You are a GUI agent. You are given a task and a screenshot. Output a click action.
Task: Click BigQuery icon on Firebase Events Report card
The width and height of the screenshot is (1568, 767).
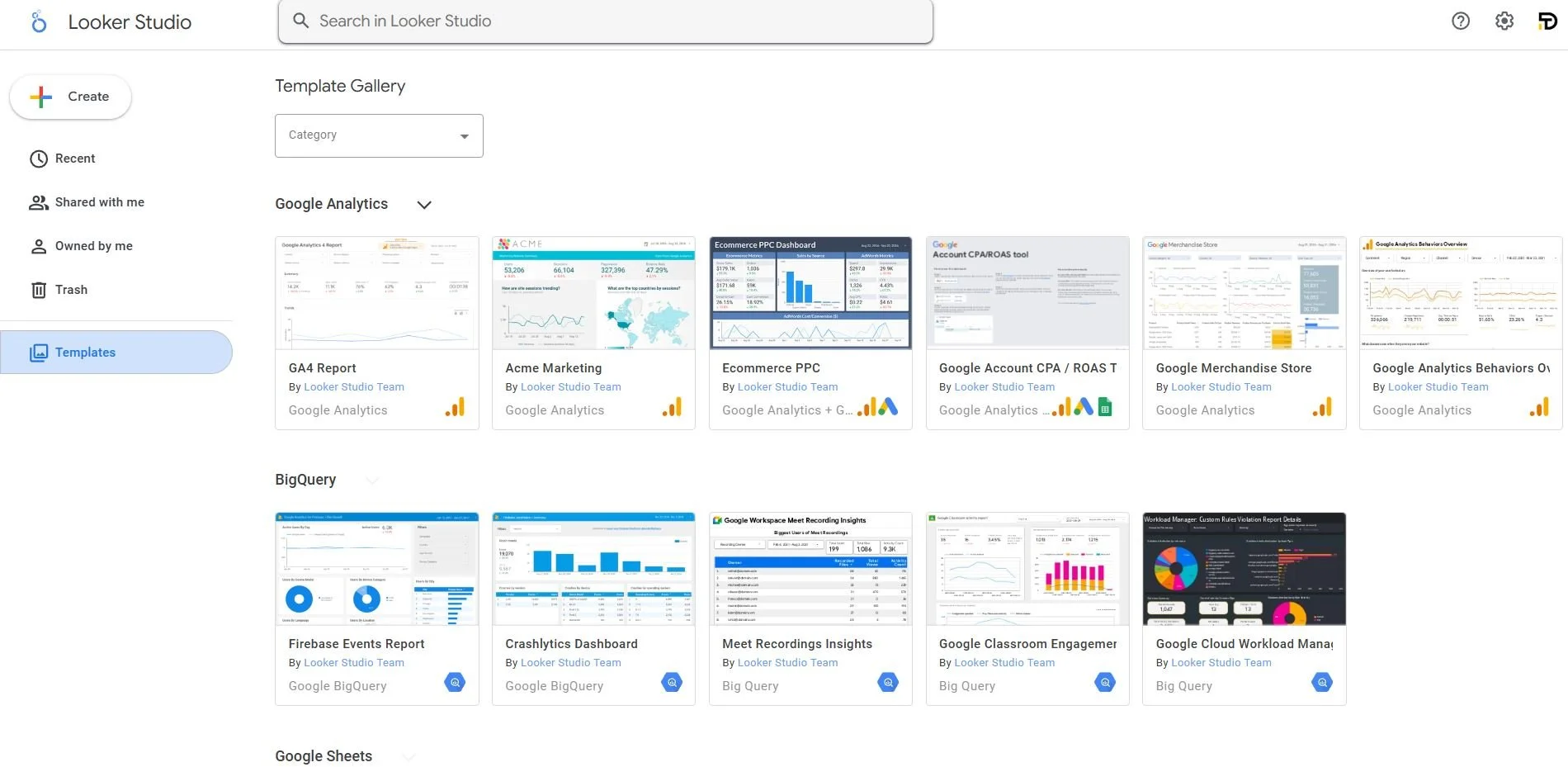455,683
